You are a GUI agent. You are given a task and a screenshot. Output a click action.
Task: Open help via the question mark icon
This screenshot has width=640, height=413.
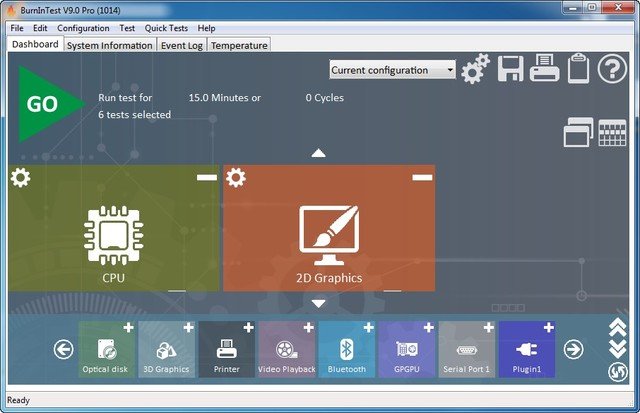tap(612, 69)
